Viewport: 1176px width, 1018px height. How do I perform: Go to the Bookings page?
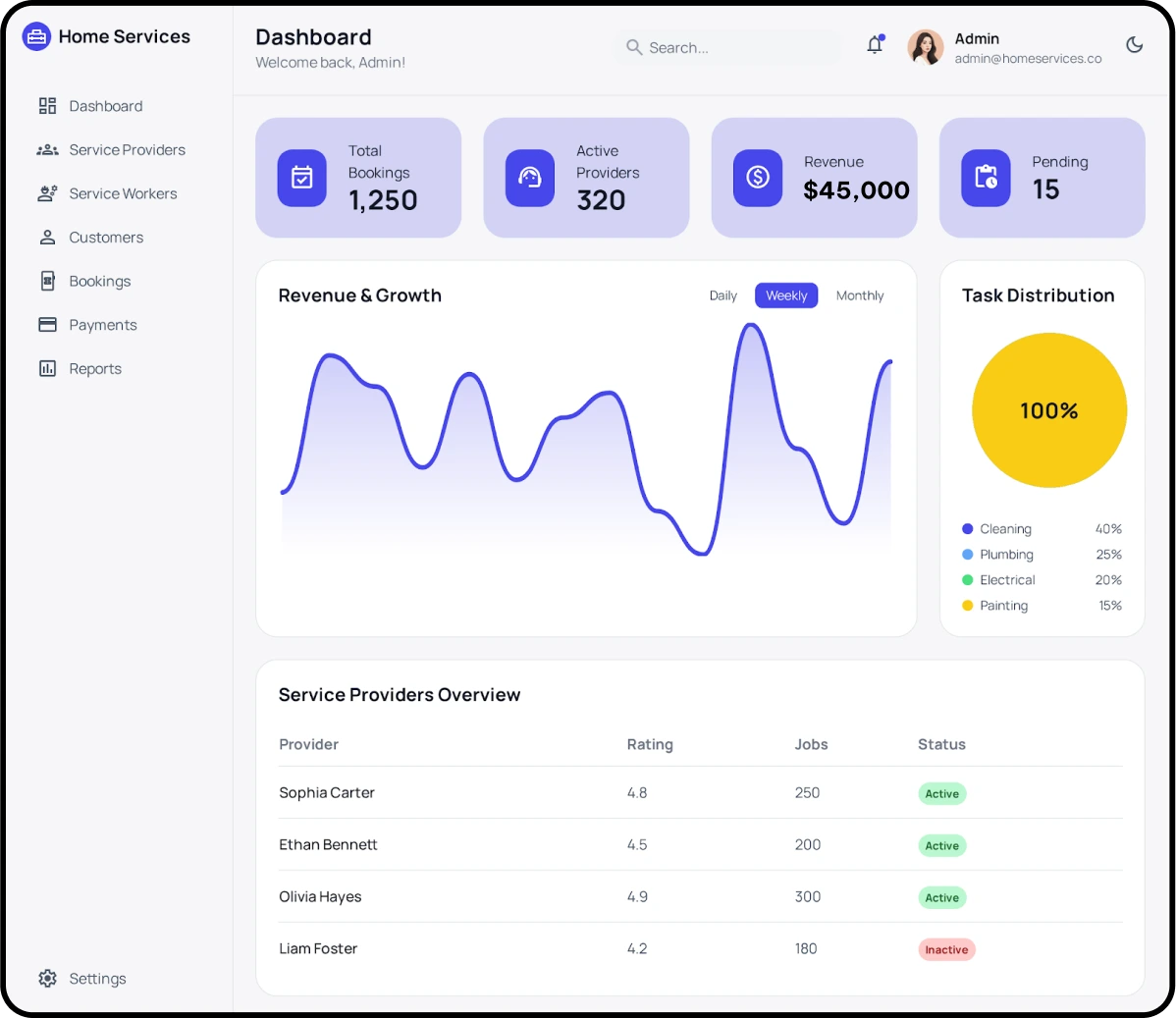(x=99, y=281)
